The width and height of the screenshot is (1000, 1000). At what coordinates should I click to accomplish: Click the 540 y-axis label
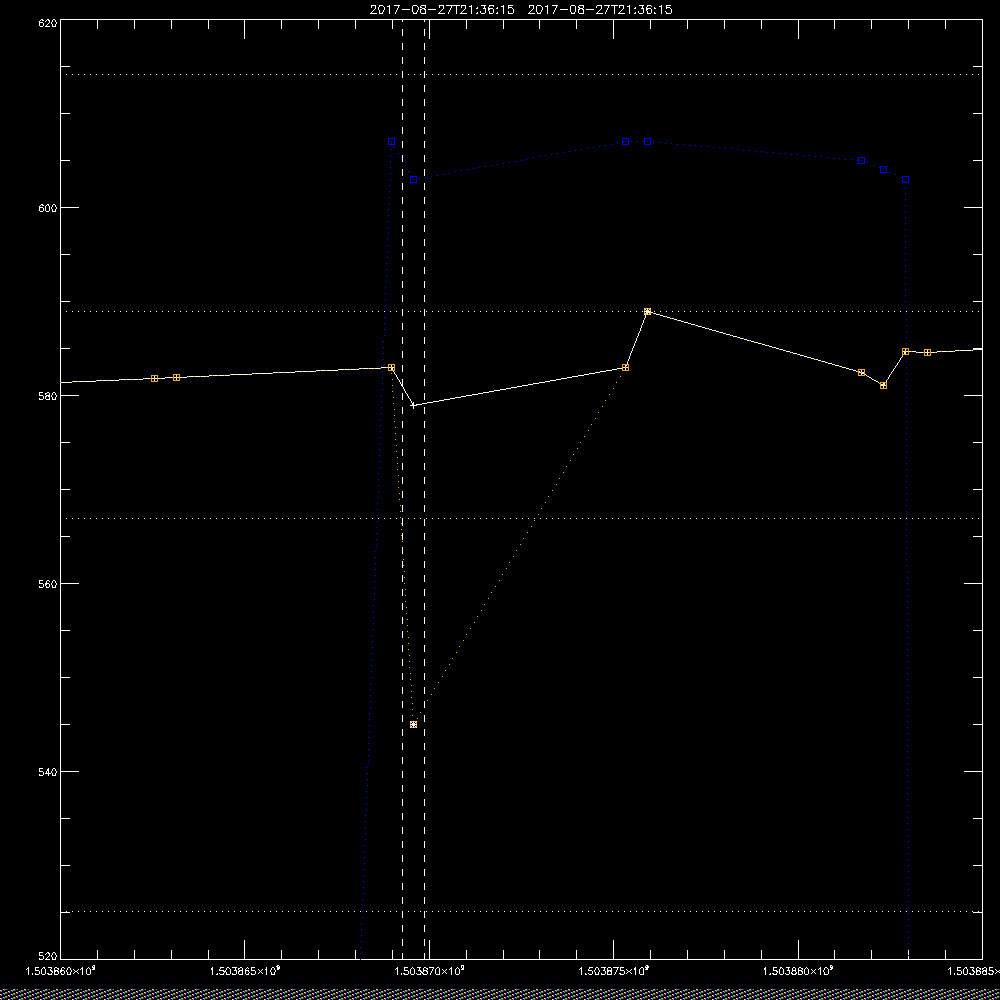pyautogui.click(x=48, y=772)
